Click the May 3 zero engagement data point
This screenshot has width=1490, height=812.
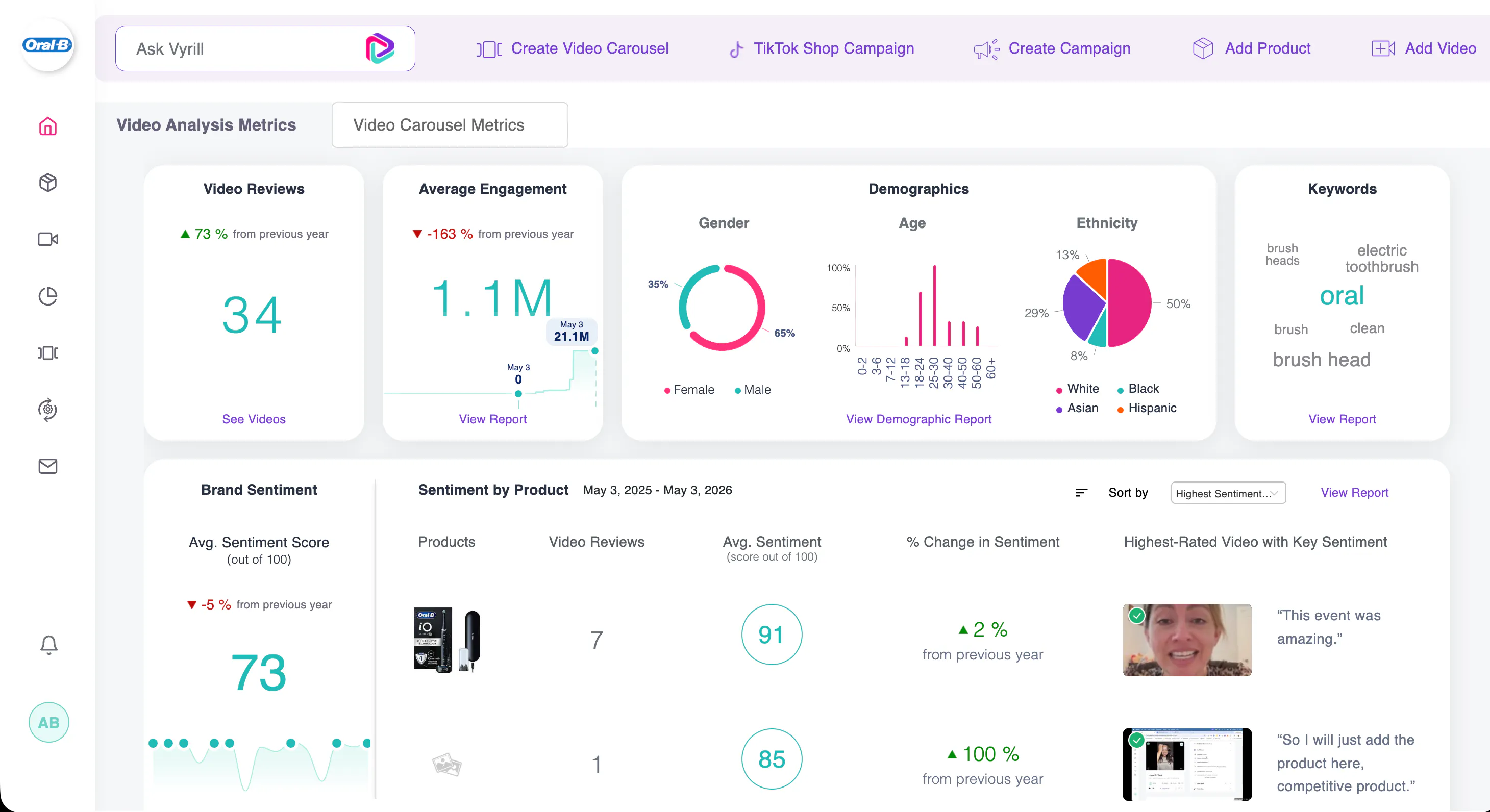click(x=518, y=394)
